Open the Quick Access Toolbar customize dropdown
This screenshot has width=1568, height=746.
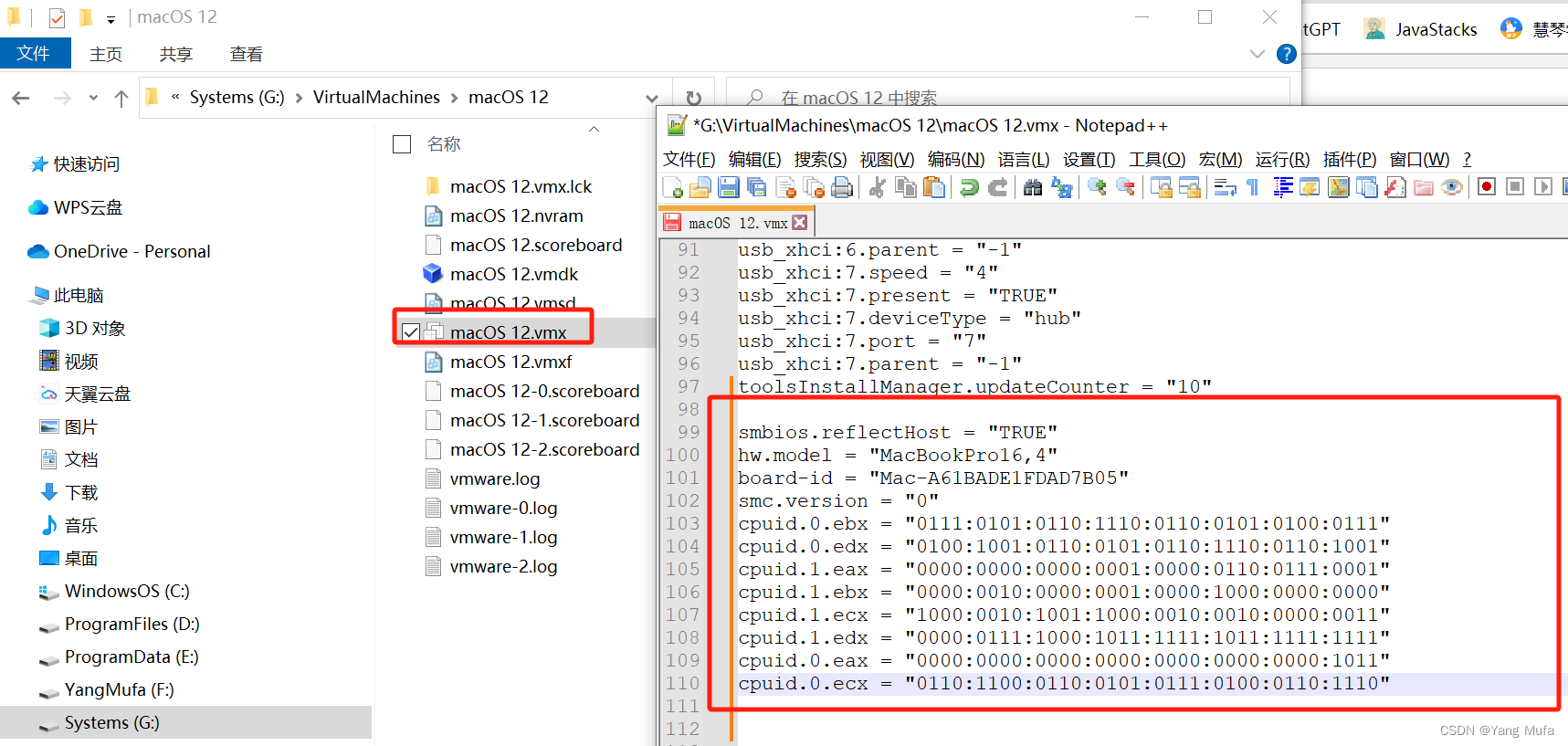click(110, 18)
